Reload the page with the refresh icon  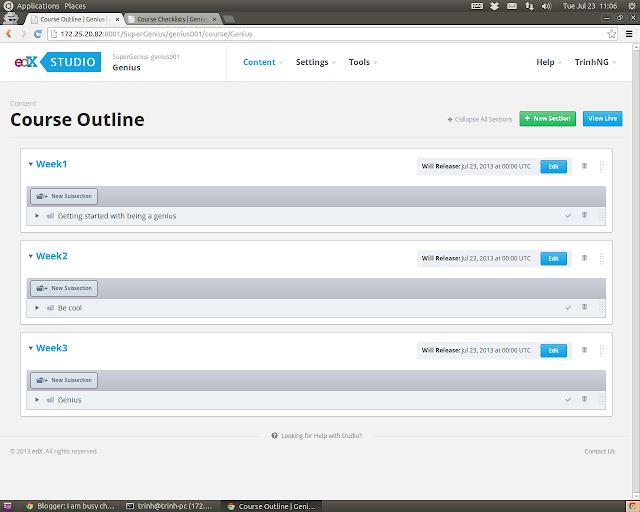pos(38,34)
